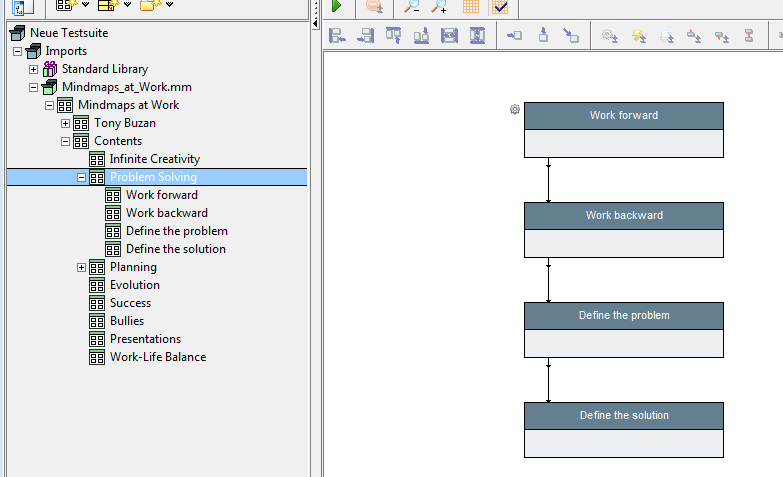Expand the Planning tree node
Viewport: 783px width, 477px height.
(81, 267)
